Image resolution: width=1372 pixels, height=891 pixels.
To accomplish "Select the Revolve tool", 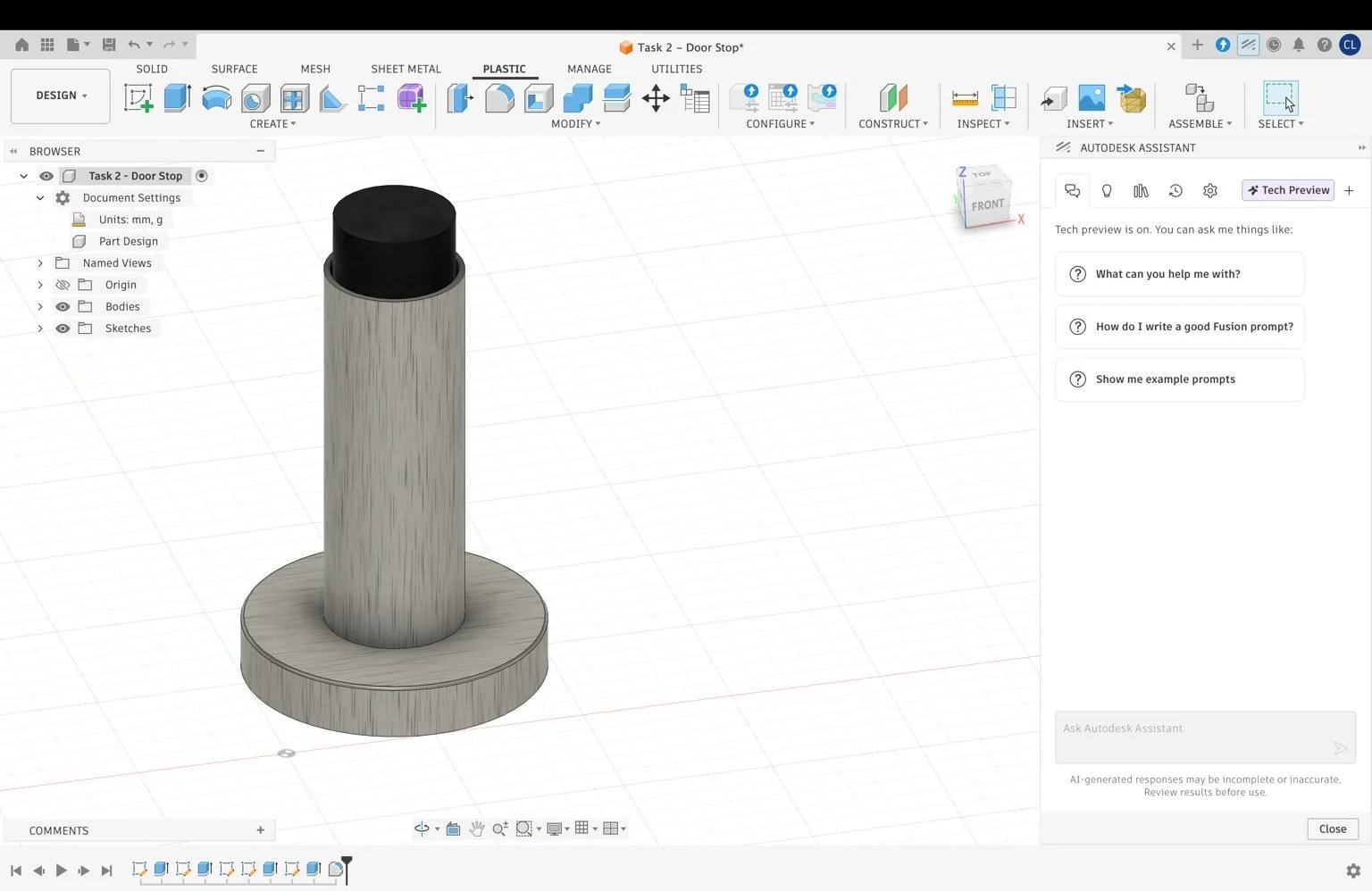I will point(216,97).
